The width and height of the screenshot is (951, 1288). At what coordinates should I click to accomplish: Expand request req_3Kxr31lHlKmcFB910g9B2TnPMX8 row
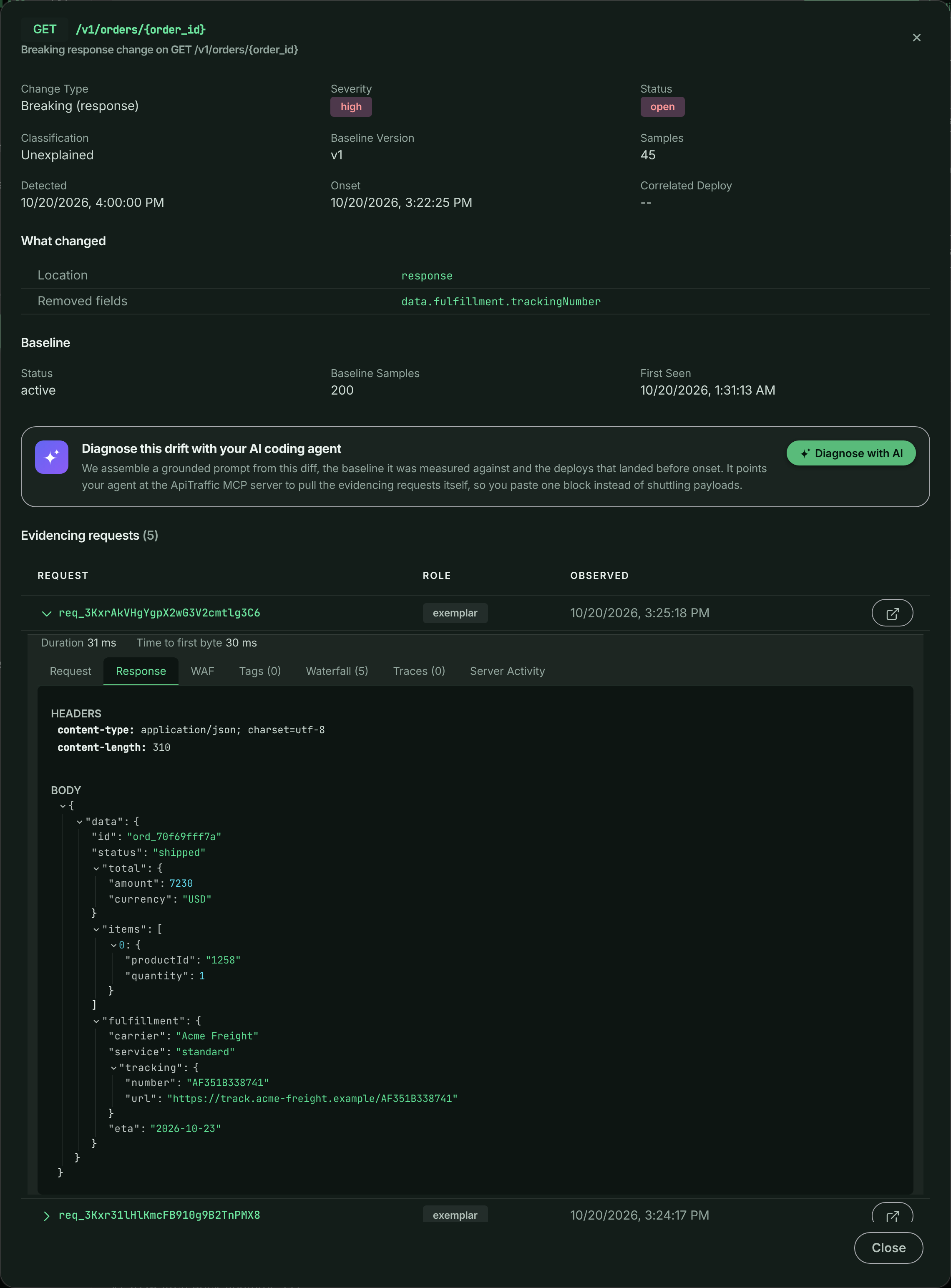click(x=47, y=1215)
